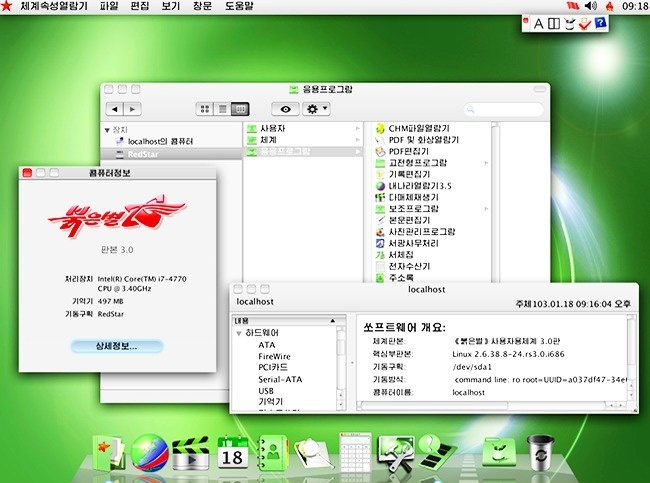Open the trash can in the dock
Screen dimensions: 650x483
coord(541,452)
